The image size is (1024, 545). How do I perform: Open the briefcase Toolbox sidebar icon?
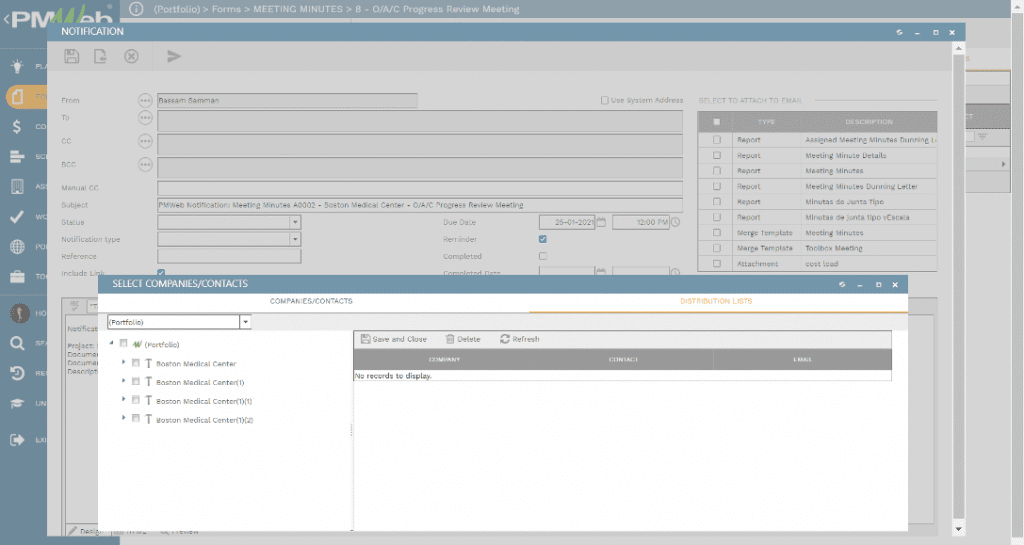(18, 277)
